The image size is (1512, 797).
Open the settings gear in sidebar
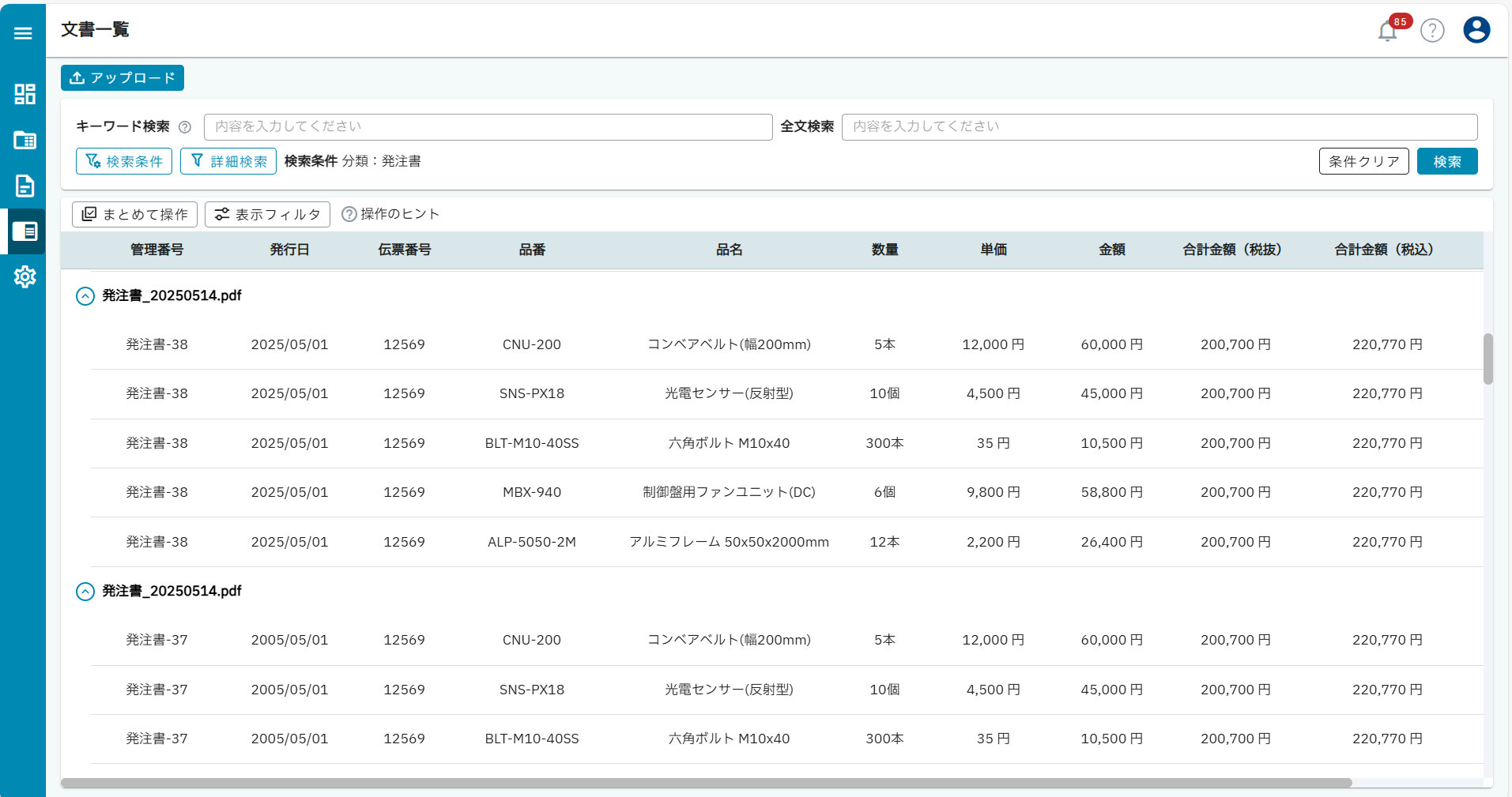coord(25,276)
